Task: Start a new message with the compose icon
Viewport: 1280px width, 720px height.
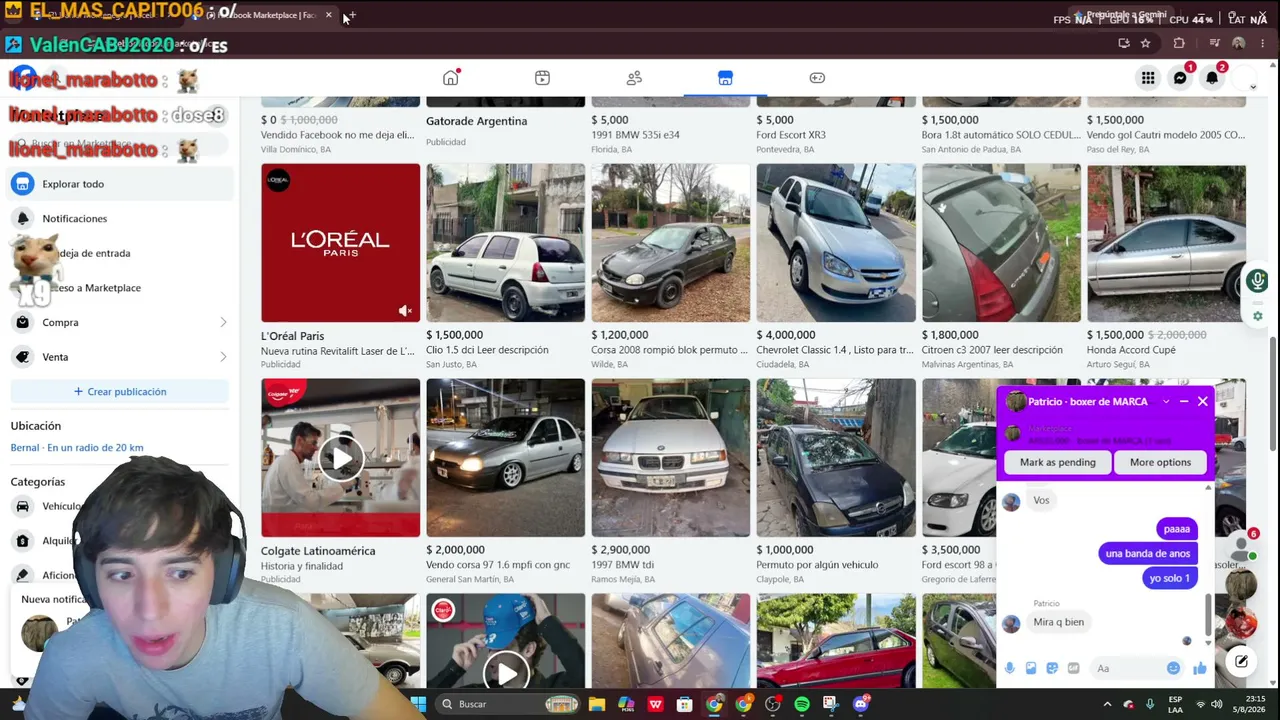Action: point(1241,661)
